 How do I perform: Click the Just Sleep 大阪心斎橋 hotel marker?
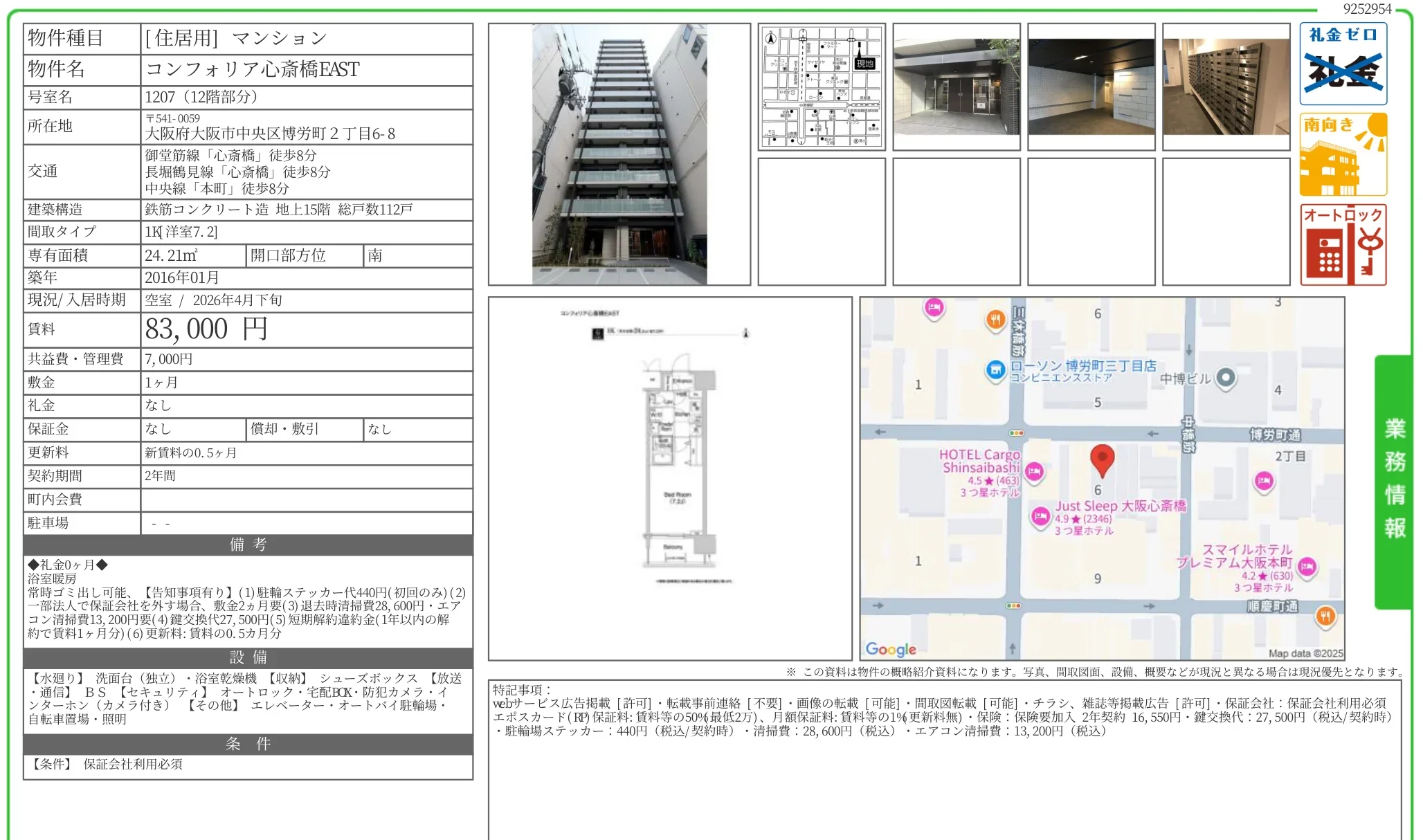(1040, 516)
